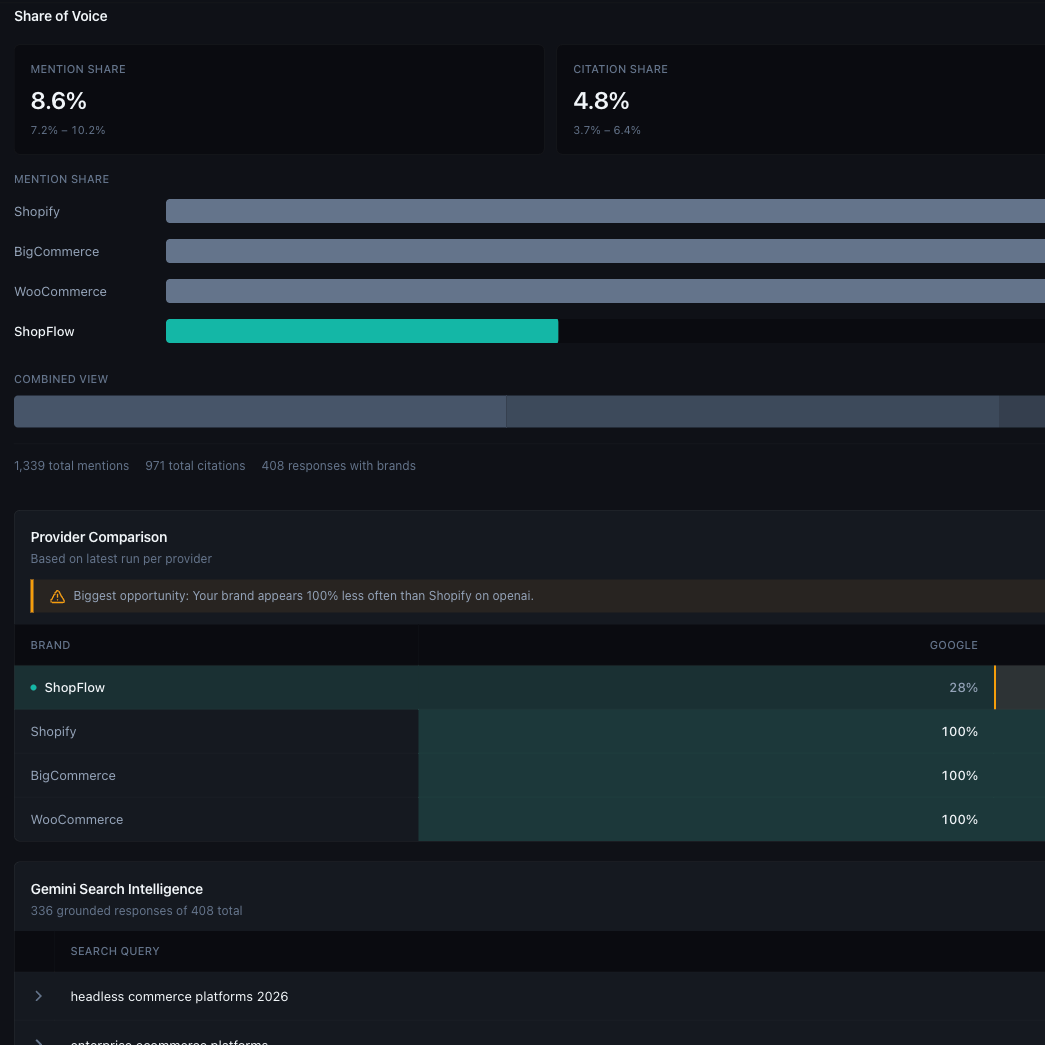Screen dimensions: 1045x1045
Task: Click the 7.2% – 10.2% range text
Action: tap(68, 130)
